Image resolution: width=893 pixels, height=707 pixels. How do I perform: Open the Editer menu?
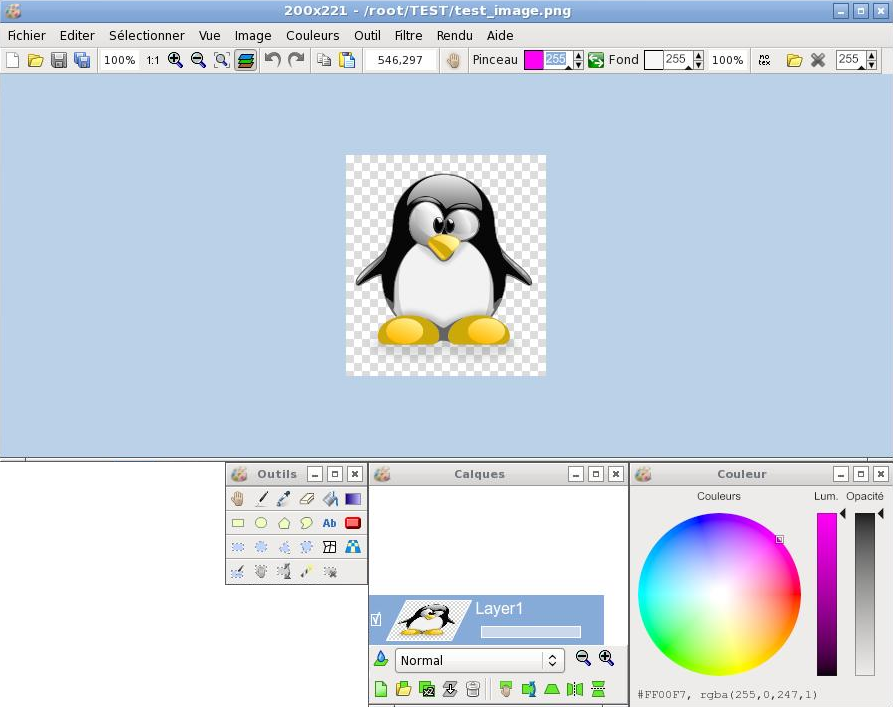77,35
